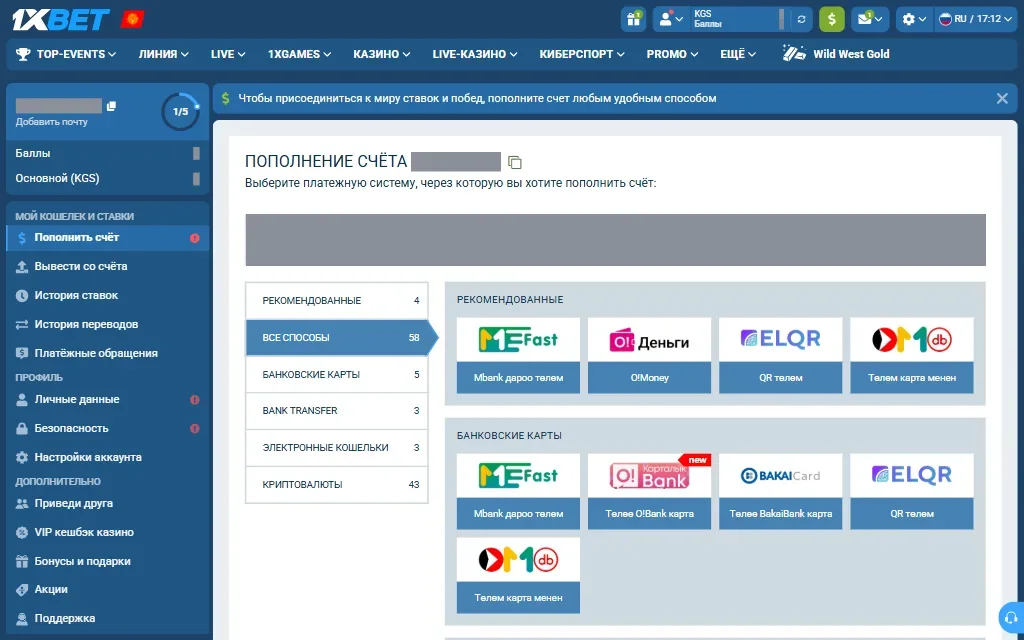Open Приведи друга
The height and width of the screenshot is (640, 1024).
pos(108,504)
